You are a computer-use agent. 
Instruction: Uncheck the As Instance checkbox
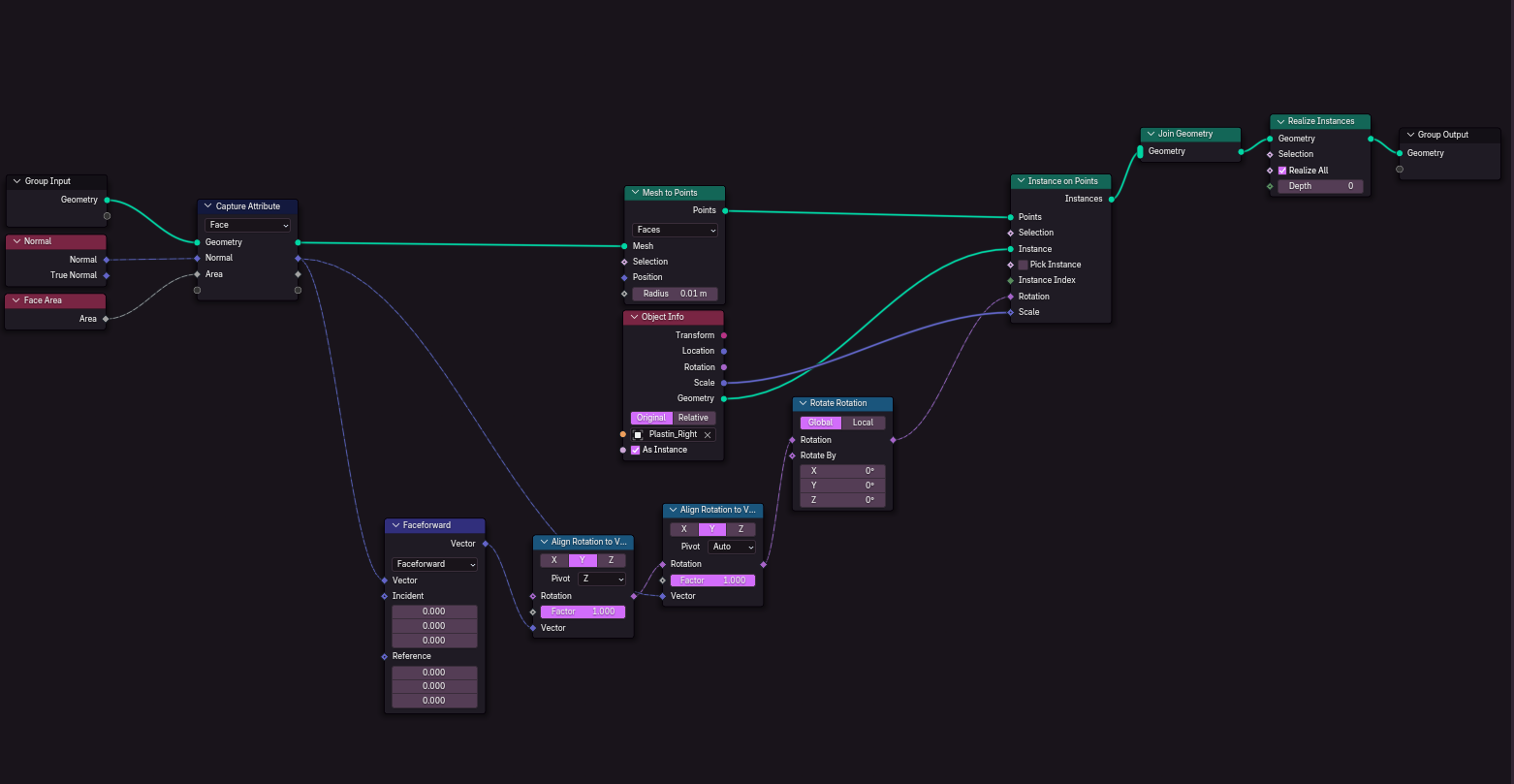click(636, 450)
